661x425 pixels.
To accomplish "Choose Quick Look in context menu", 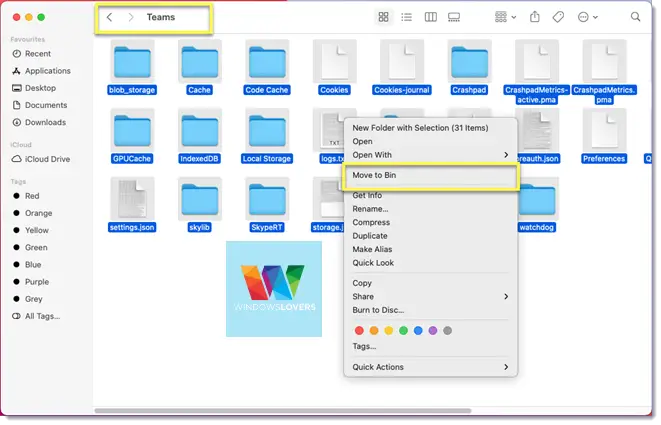I will click(x=430, y=263).
